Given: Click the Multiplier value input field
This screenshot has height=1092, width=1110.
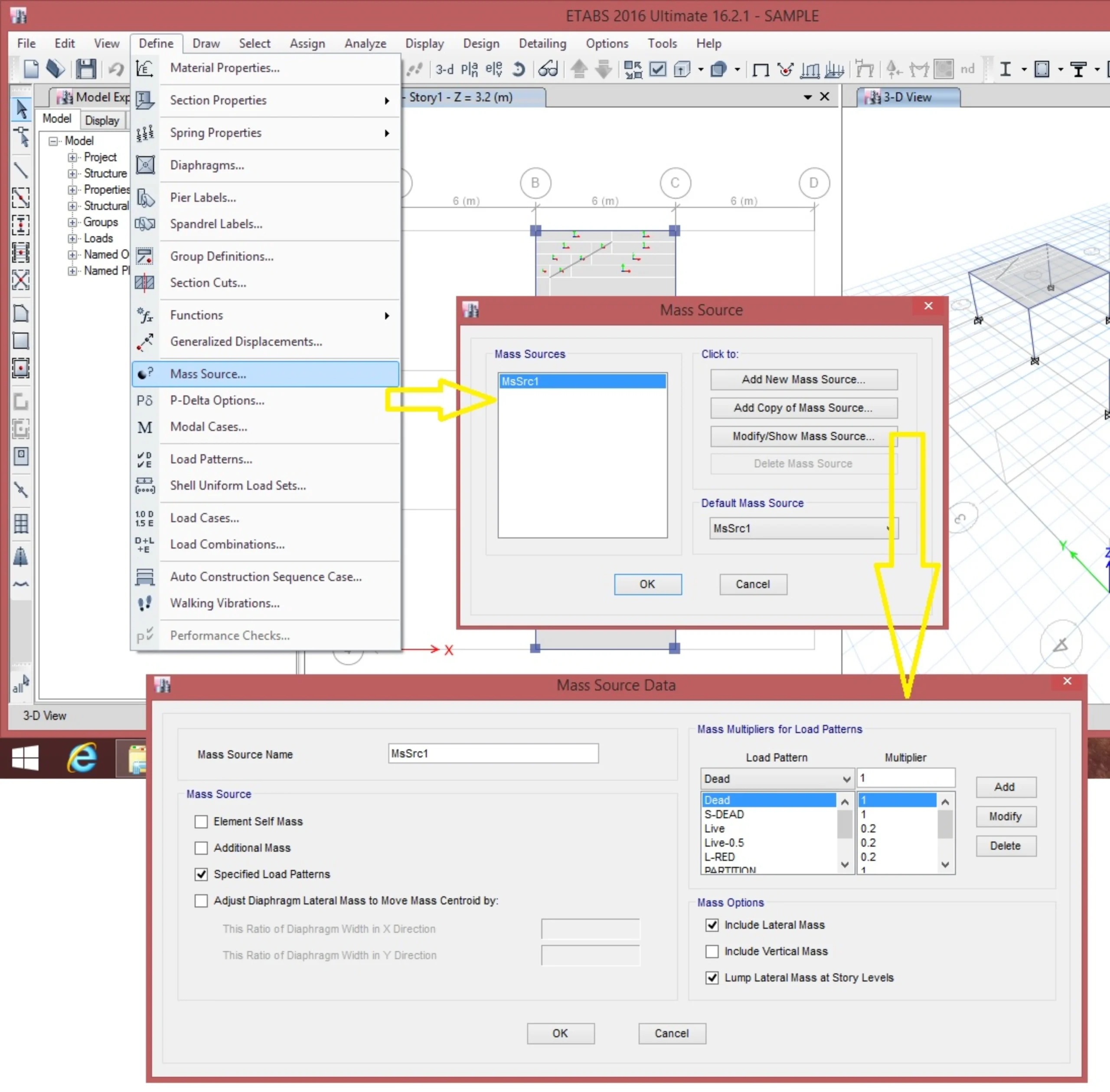Looking at the screenshot, I should click(x=906, y=778).
